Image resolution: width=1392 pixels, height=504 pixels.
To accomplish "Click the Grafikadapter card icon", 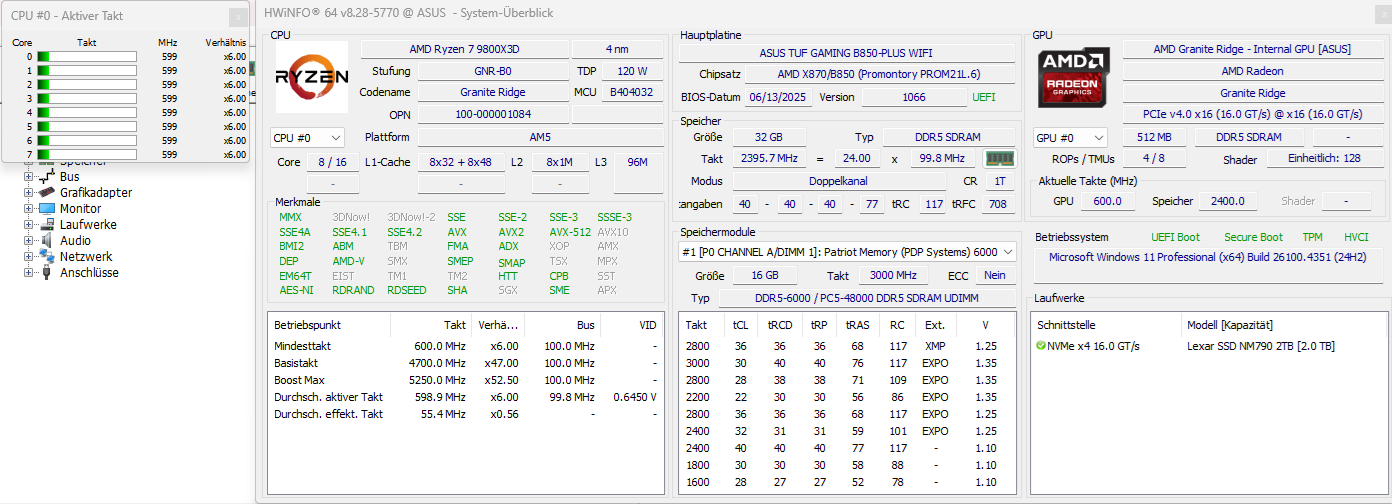I will tap(46, 192).
